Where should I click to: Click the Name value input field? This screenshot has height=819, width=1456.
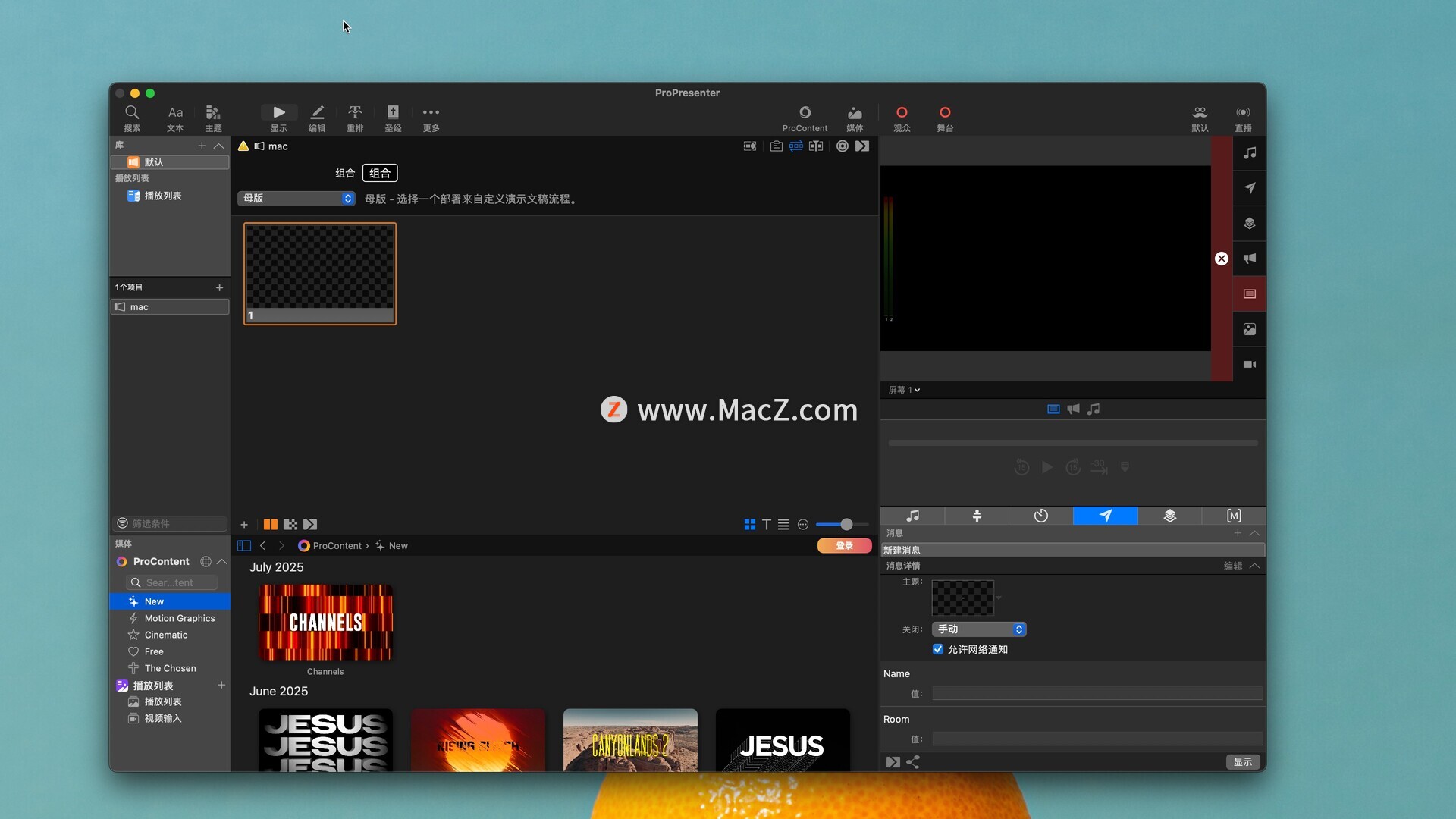1097,693
